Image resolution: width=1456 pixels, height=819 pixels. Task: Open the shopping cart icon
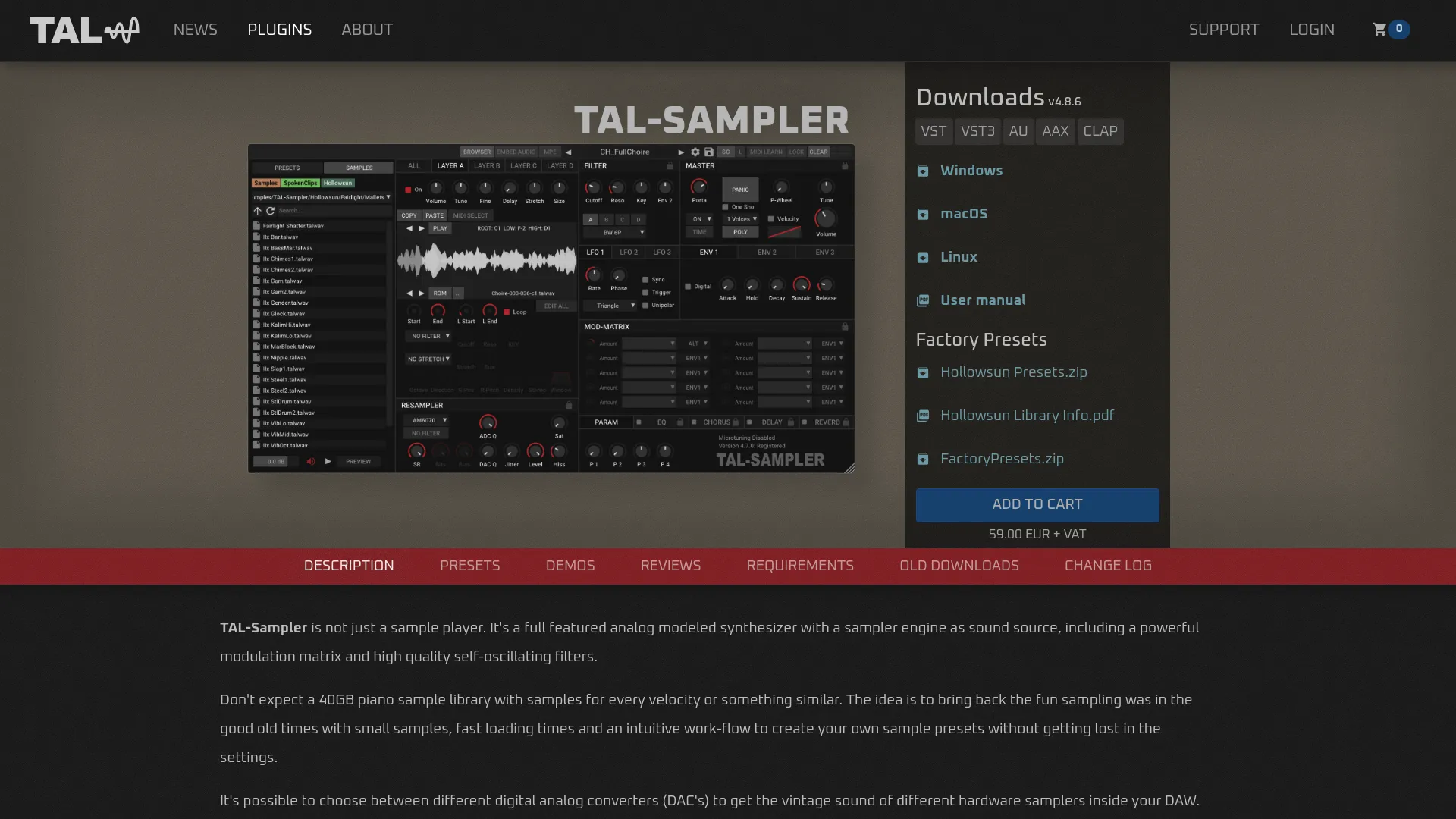click(x=1379, y=30)
